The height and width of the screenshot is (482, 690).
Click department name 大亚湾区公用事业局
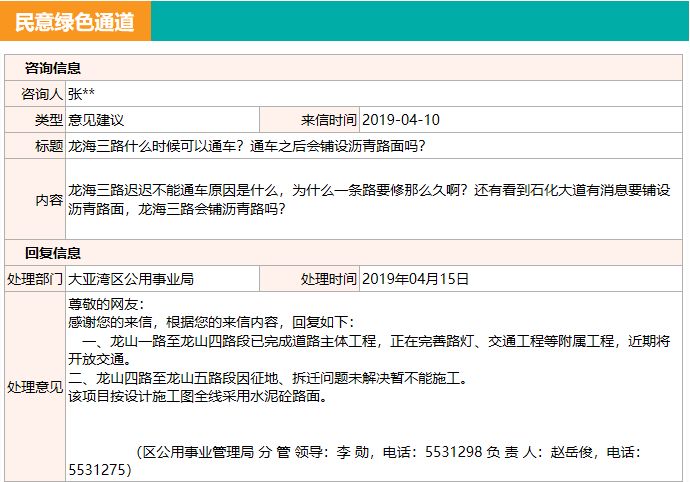131,279
